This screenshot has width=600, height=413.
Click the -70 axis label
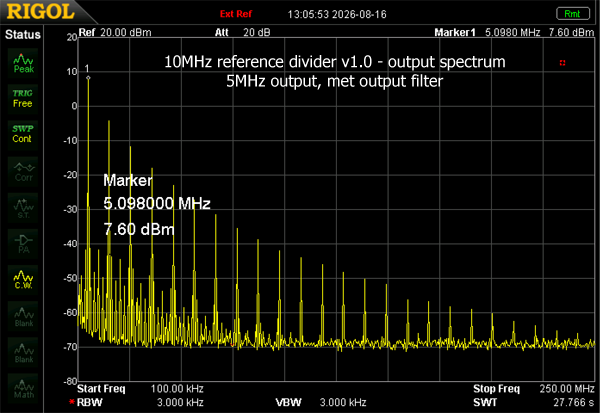tap(70, 347)
